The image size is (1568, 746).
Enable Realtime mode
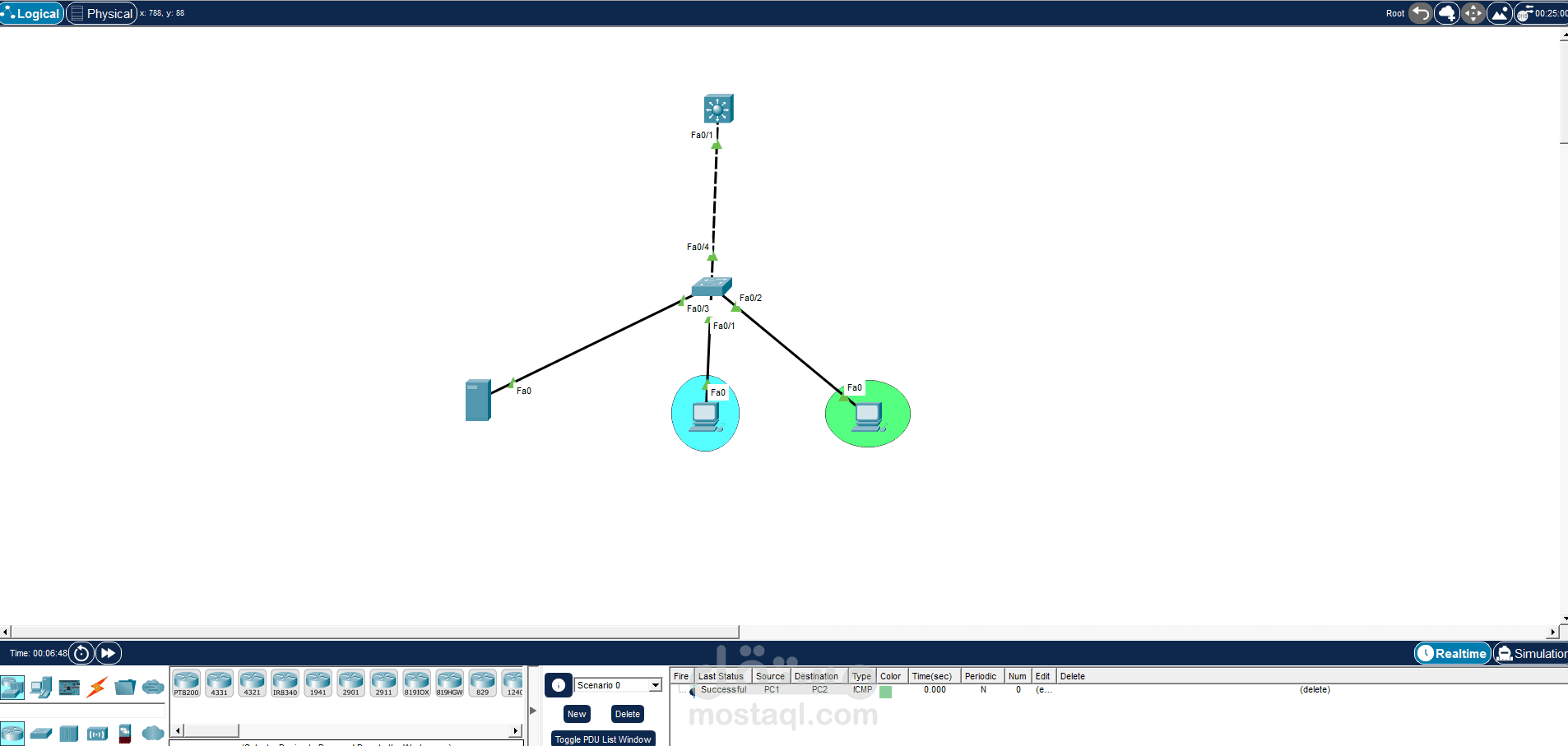pyautogui.click(x=1453, y=653)
